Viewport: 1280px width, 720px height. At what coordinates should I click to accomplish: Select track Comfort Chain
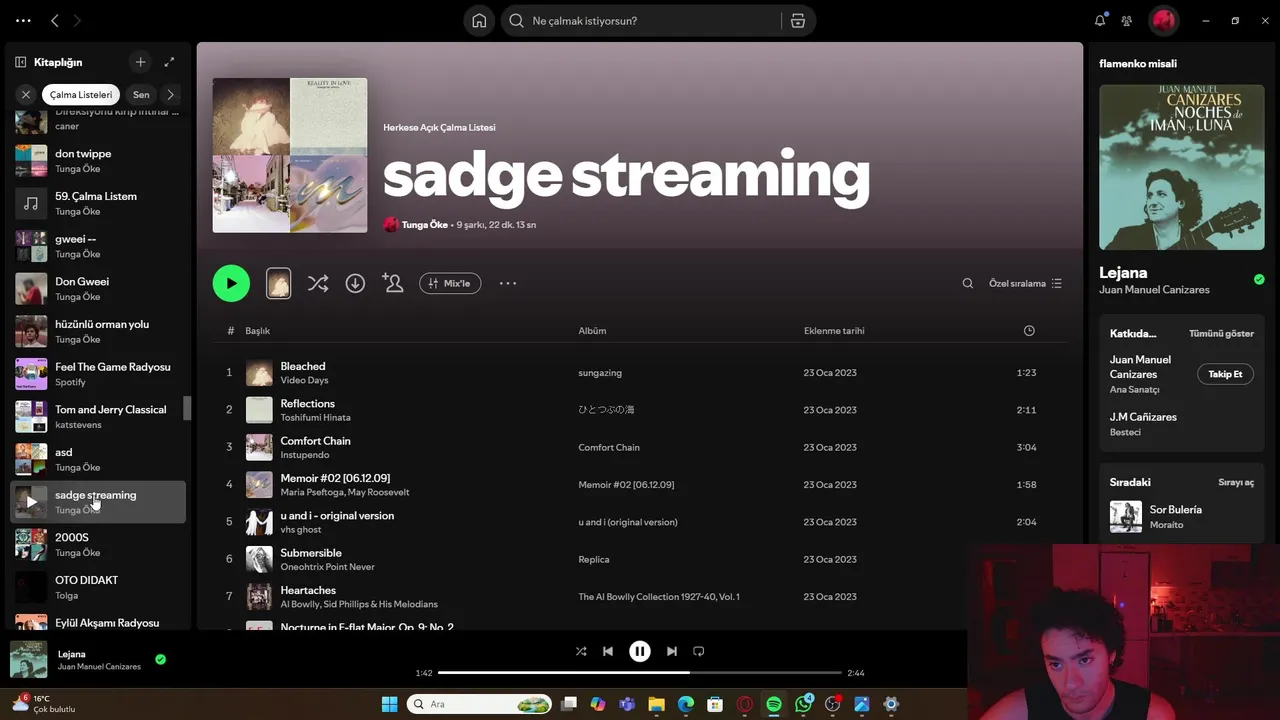pos(315,441)
